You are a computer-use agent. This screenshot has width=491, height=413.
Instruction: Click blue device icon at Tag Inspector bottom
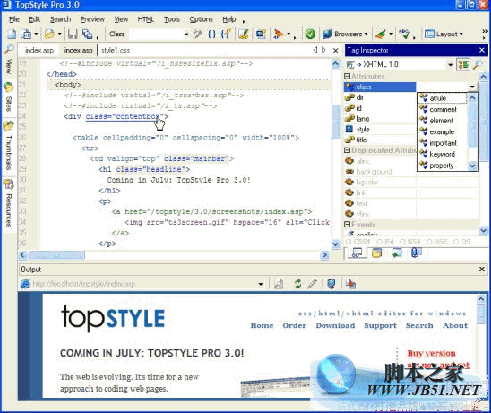tap(416, 253)
